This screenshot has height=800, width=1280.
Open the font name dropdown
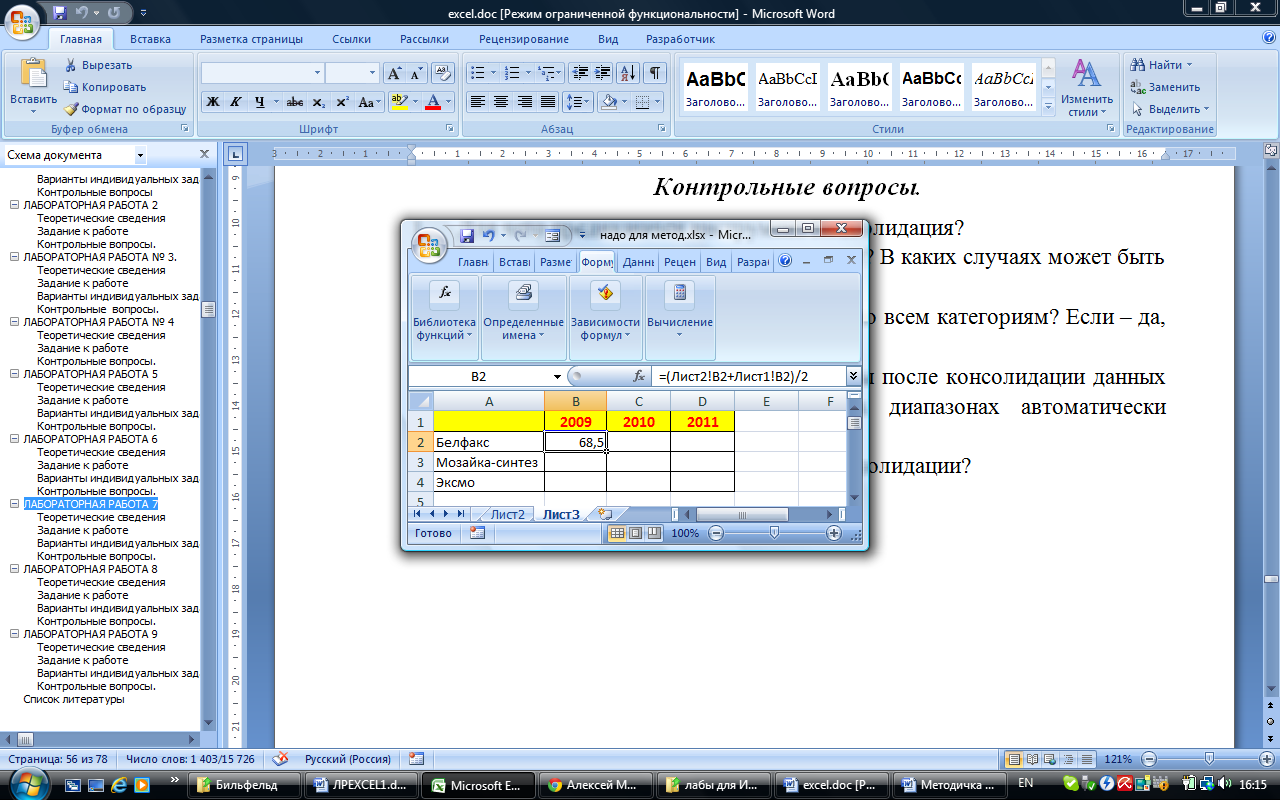tap(317, 73)
